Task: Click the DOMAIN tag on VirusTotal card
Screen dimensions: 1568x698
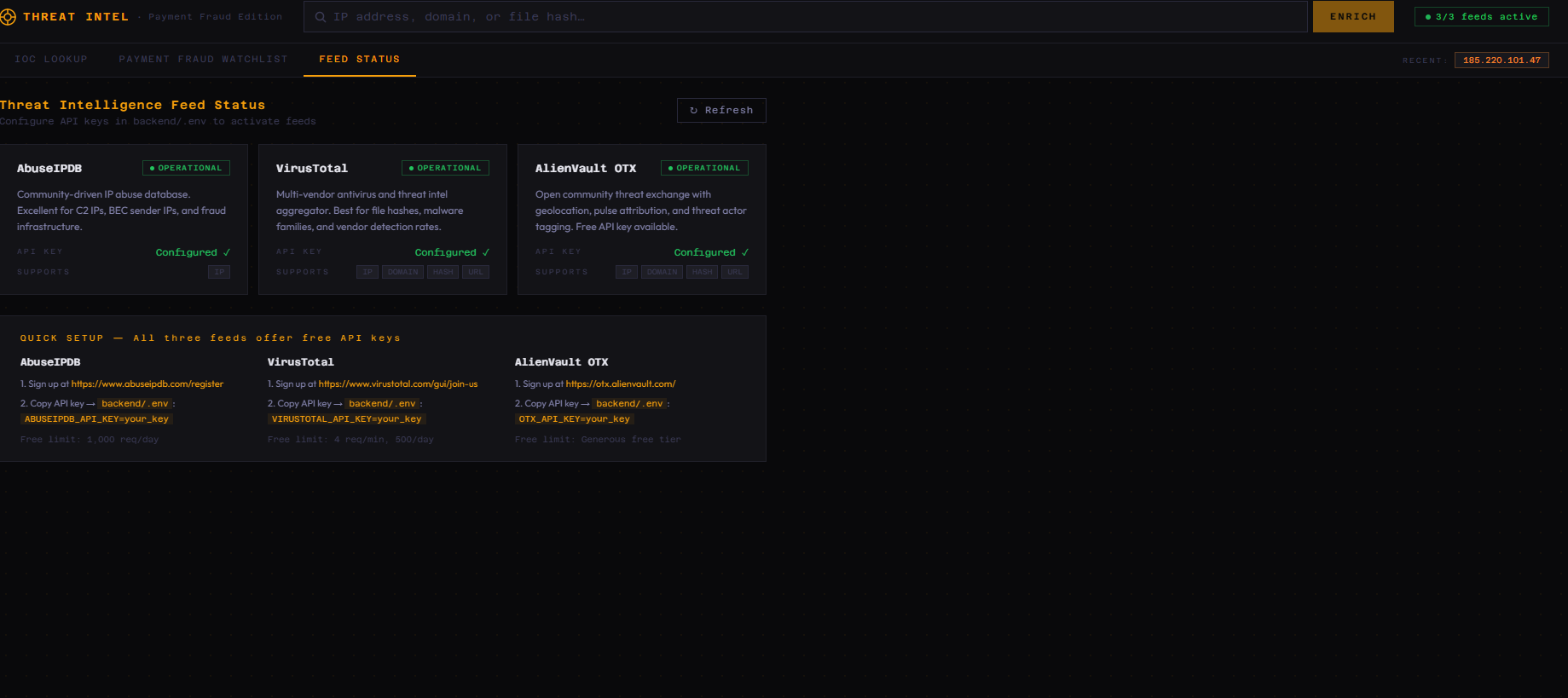Action: (402, 272)
